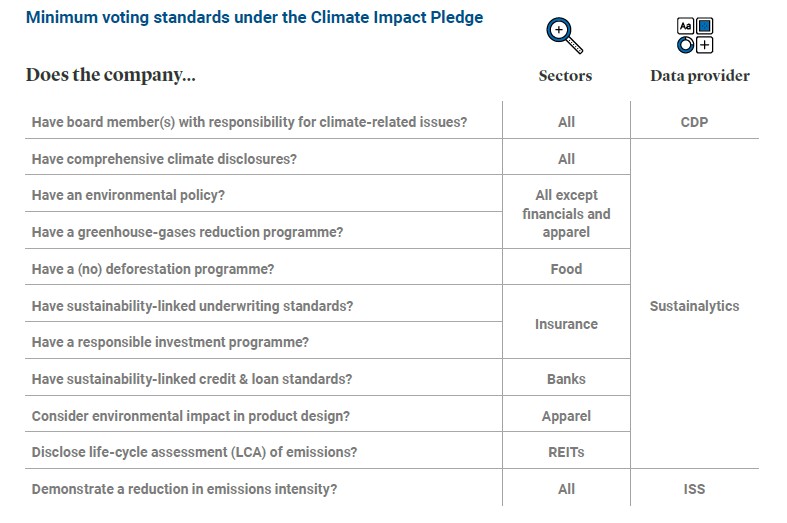This screenshot has width=787, height=523.
Task: Select the 'Data provider' column header
Action: (699, 76)
